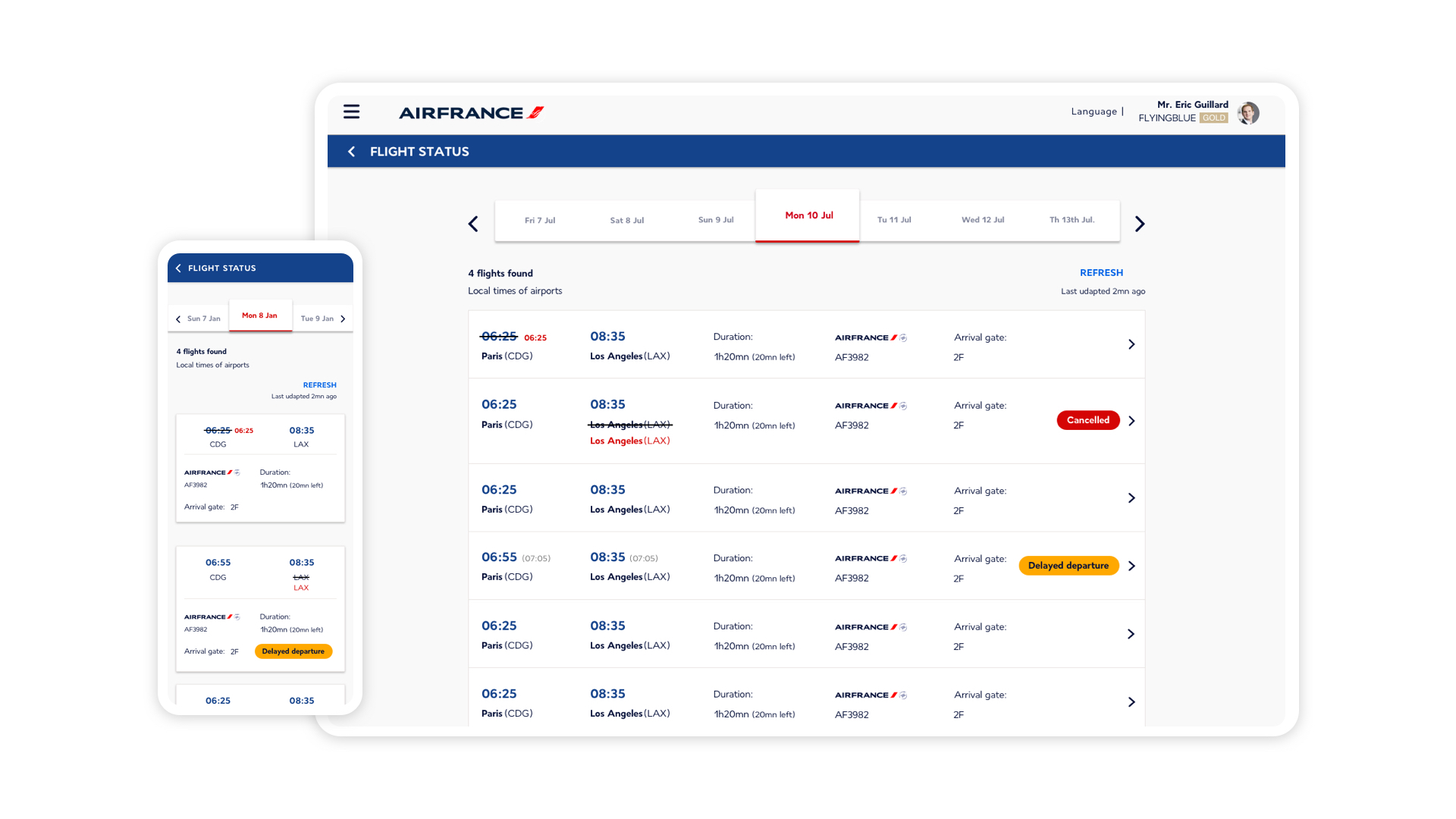Click the 4 flights found text on tablet

(x=500, y=274)
